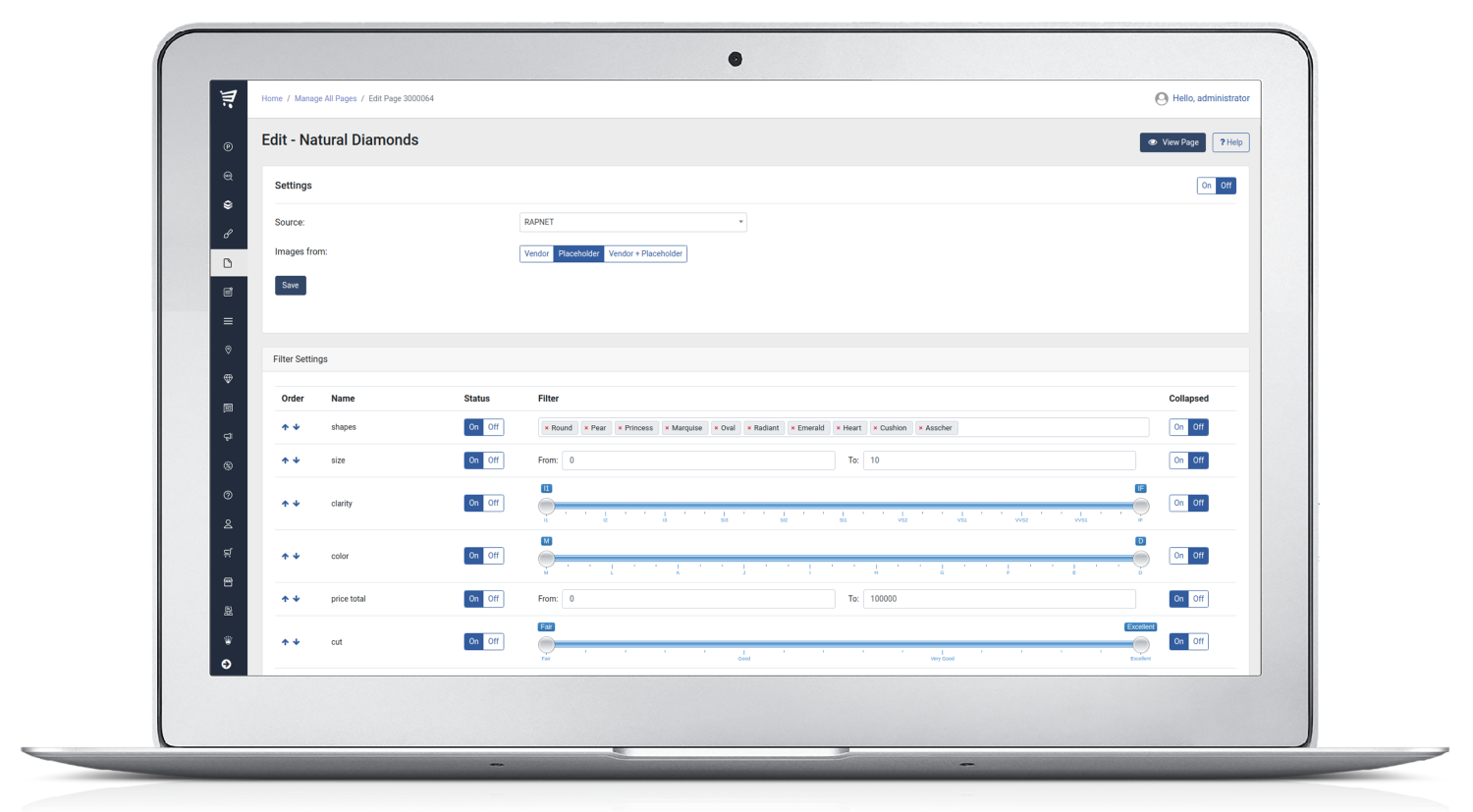Click the Filter Settings heading
The width and height of the screenshot is (1473, 812).
300,359
